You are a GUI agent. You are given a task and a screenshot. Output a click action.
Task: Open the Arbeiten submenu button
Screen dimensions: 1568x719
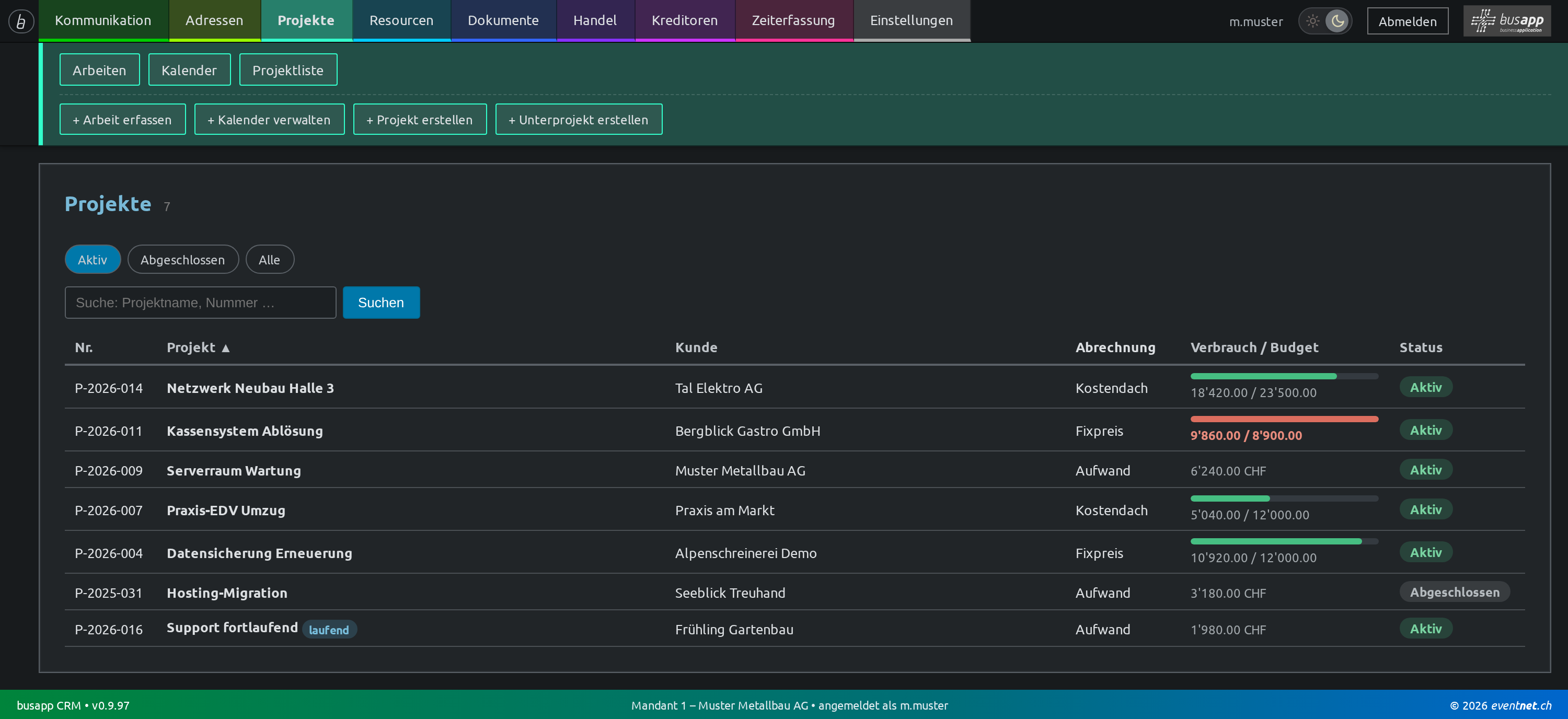(99, 70)
